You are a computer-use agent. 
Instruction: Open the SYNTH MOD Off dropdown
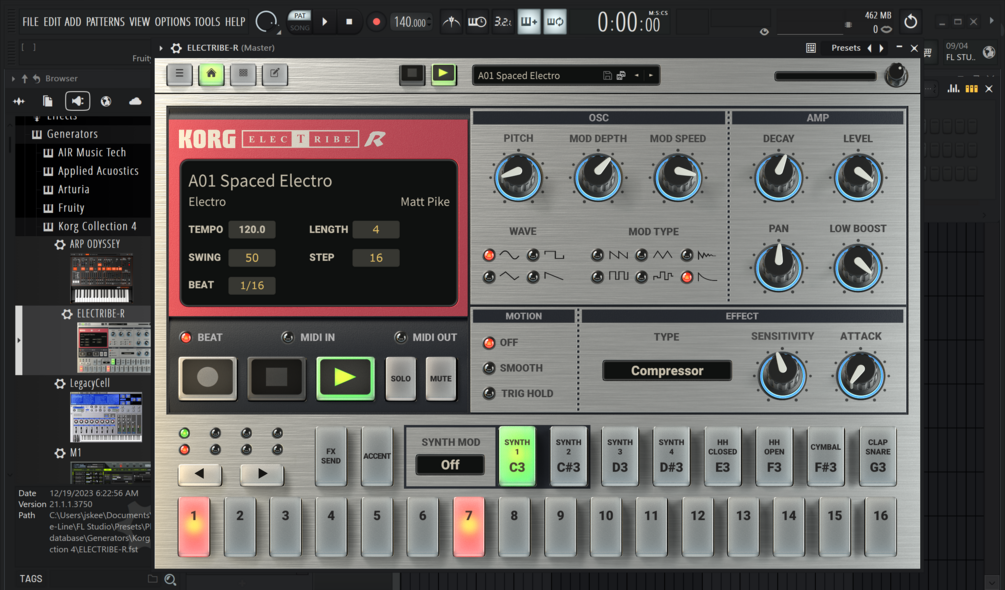coord(450,465)
